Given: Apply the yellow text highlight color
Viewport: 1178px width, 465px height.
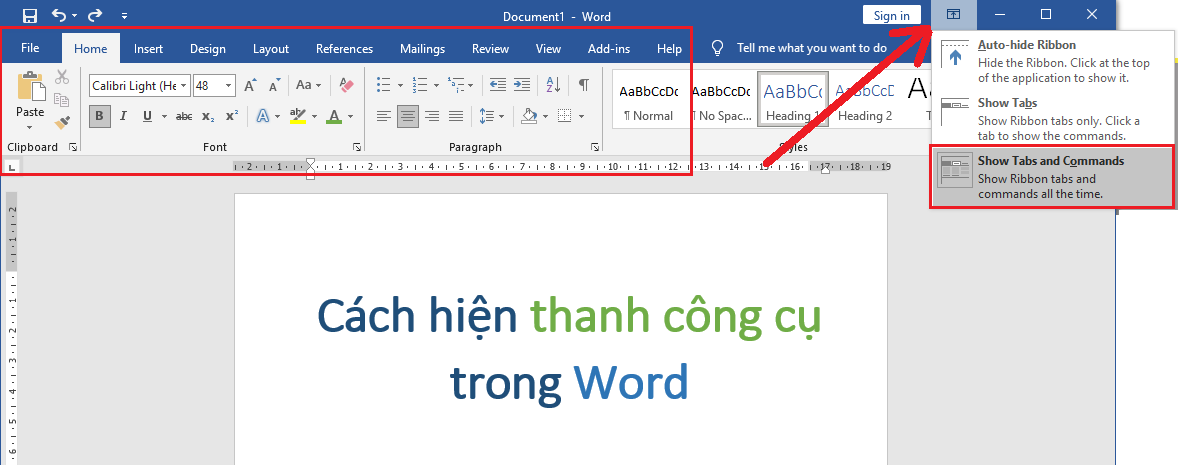Looking at the screenshot, I should click(298, 116).
